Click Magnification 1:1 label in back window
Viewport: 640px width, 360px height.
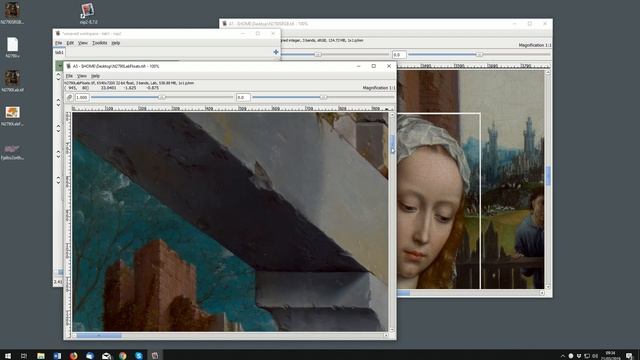[x=535, y=45]
